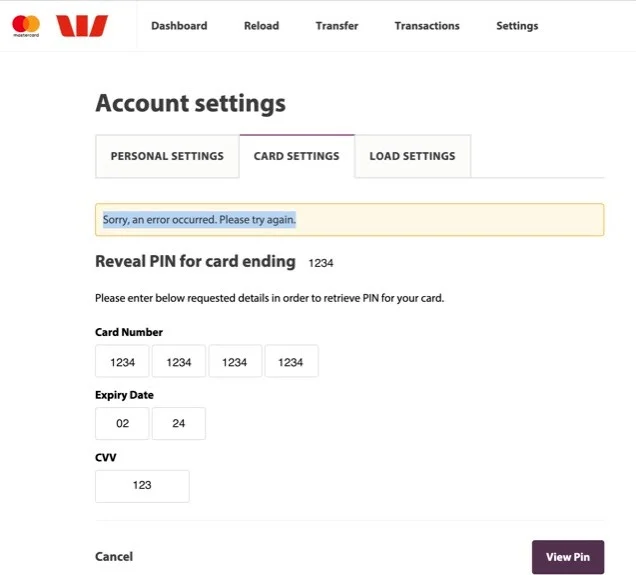Focus the expiry year field
The height and width of the screenshot is (575, 636).
(178, 424)
